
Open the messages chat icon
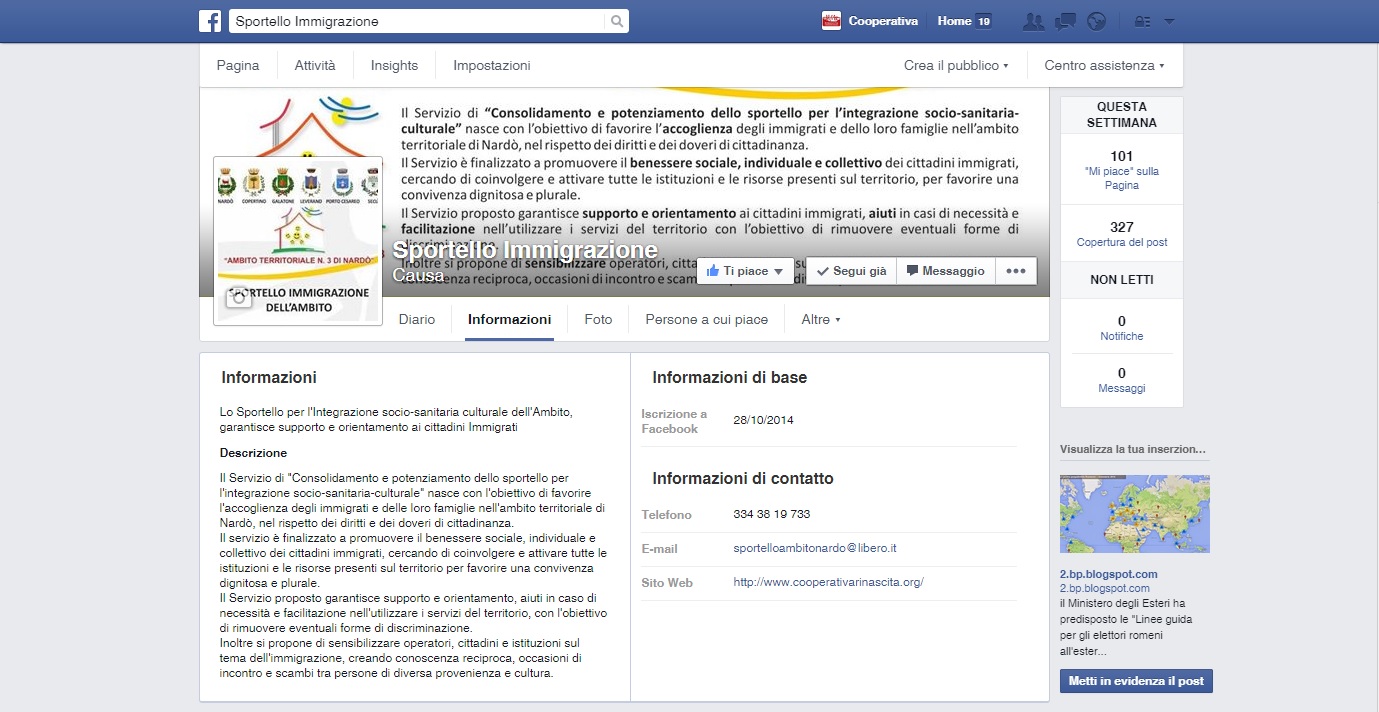click(1065, 21)
